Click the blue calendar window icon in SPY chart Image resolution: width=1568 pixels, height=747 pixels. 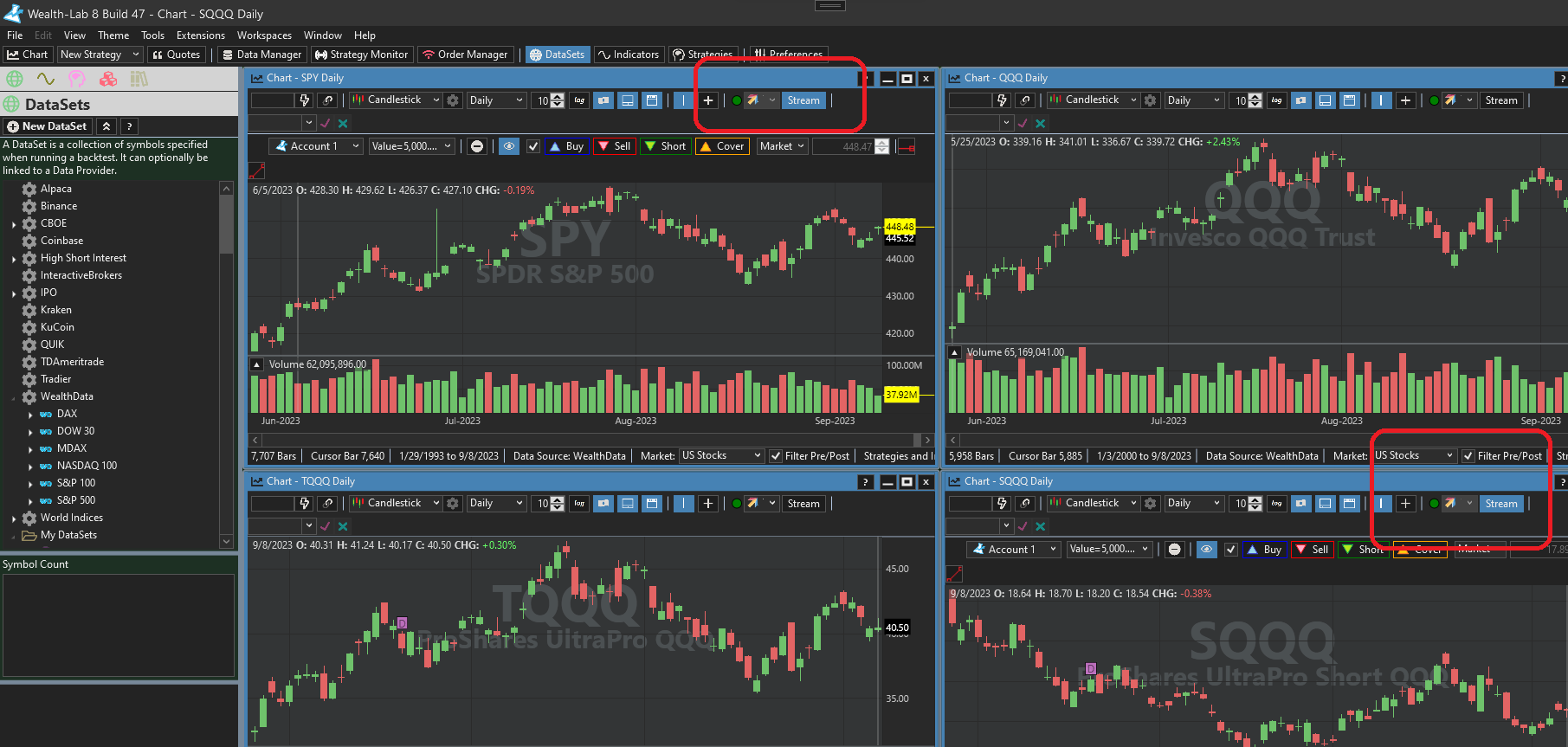(652, 100)
